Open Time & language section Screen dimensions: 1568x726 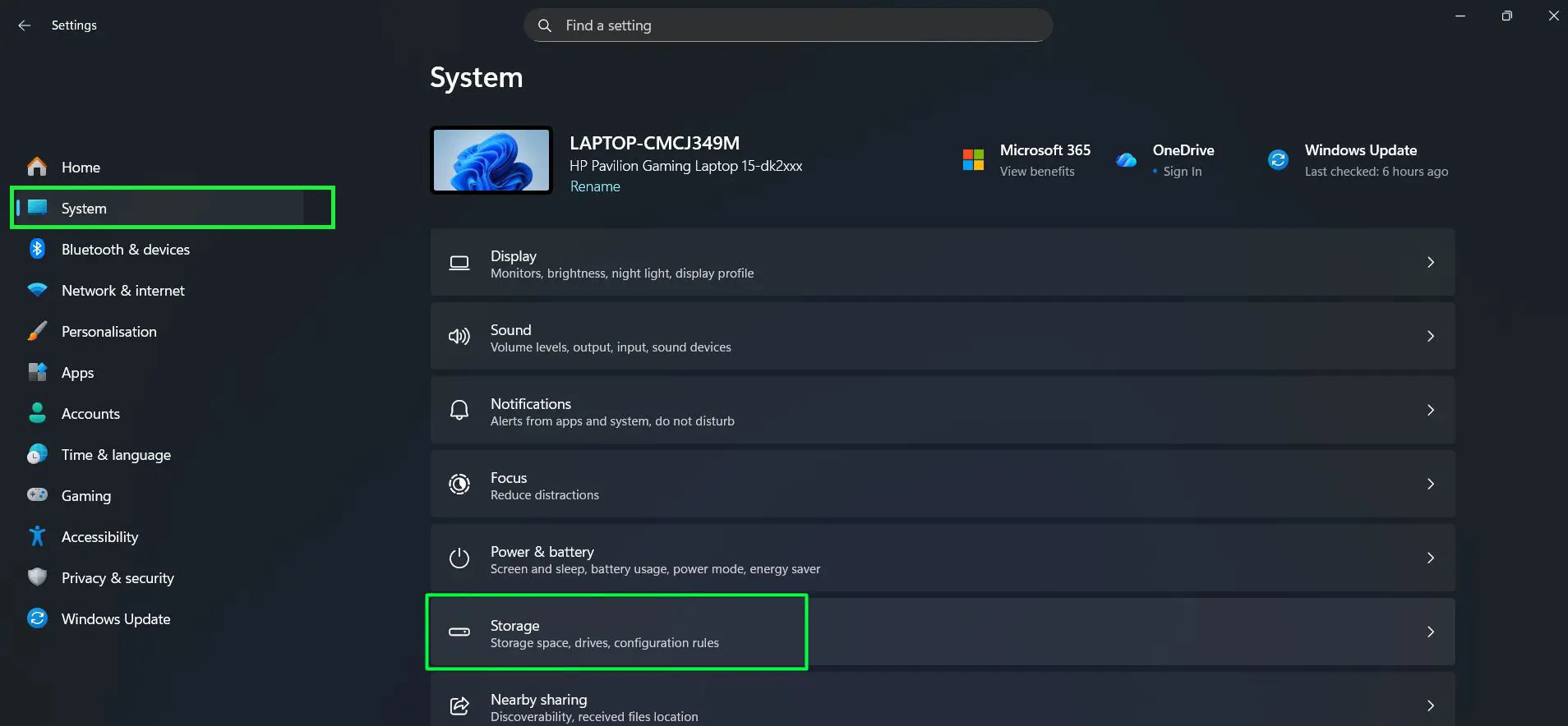(116, 455)
